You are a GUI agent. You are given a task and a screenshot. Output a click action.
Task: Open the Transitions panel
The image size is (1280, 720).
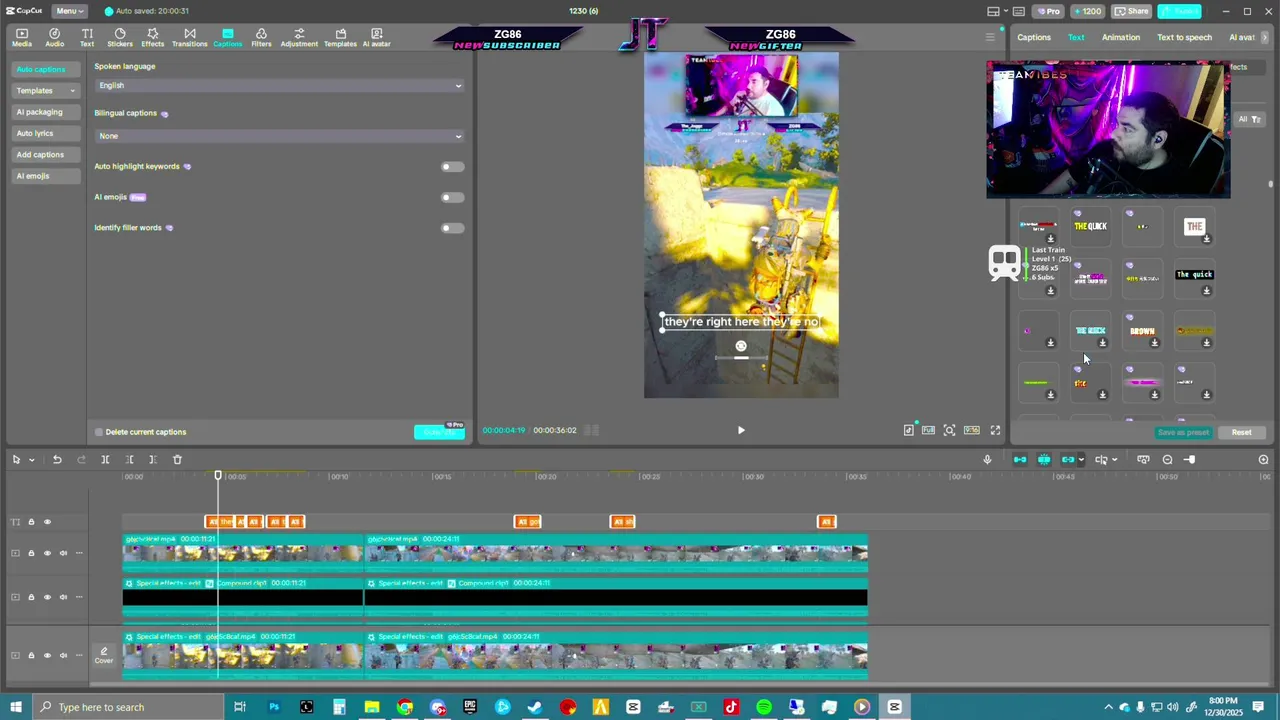coord(190,38)
